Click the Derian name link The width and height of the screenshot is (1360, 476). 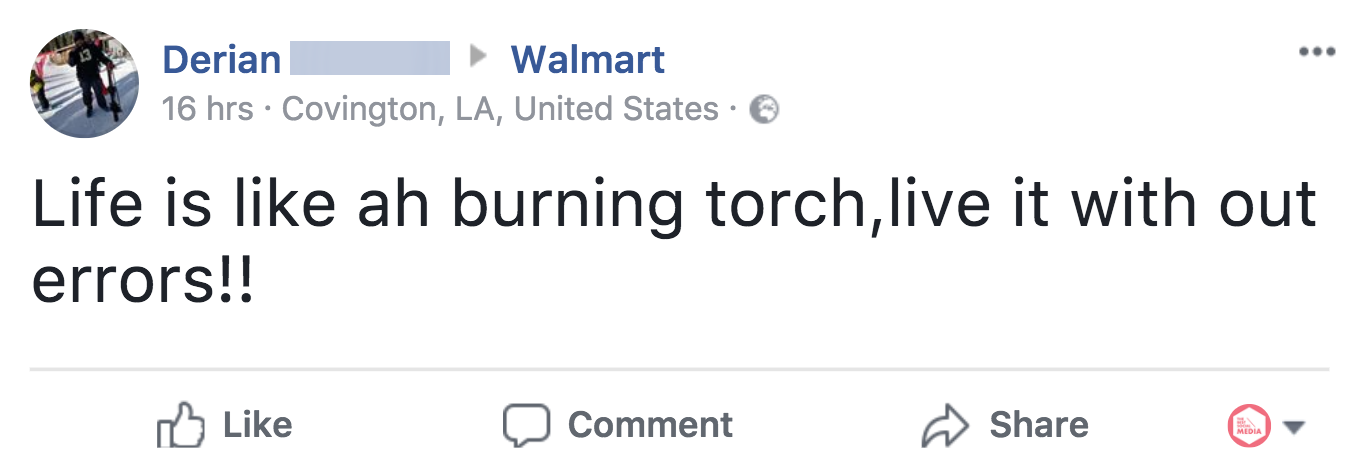point(221,60)
